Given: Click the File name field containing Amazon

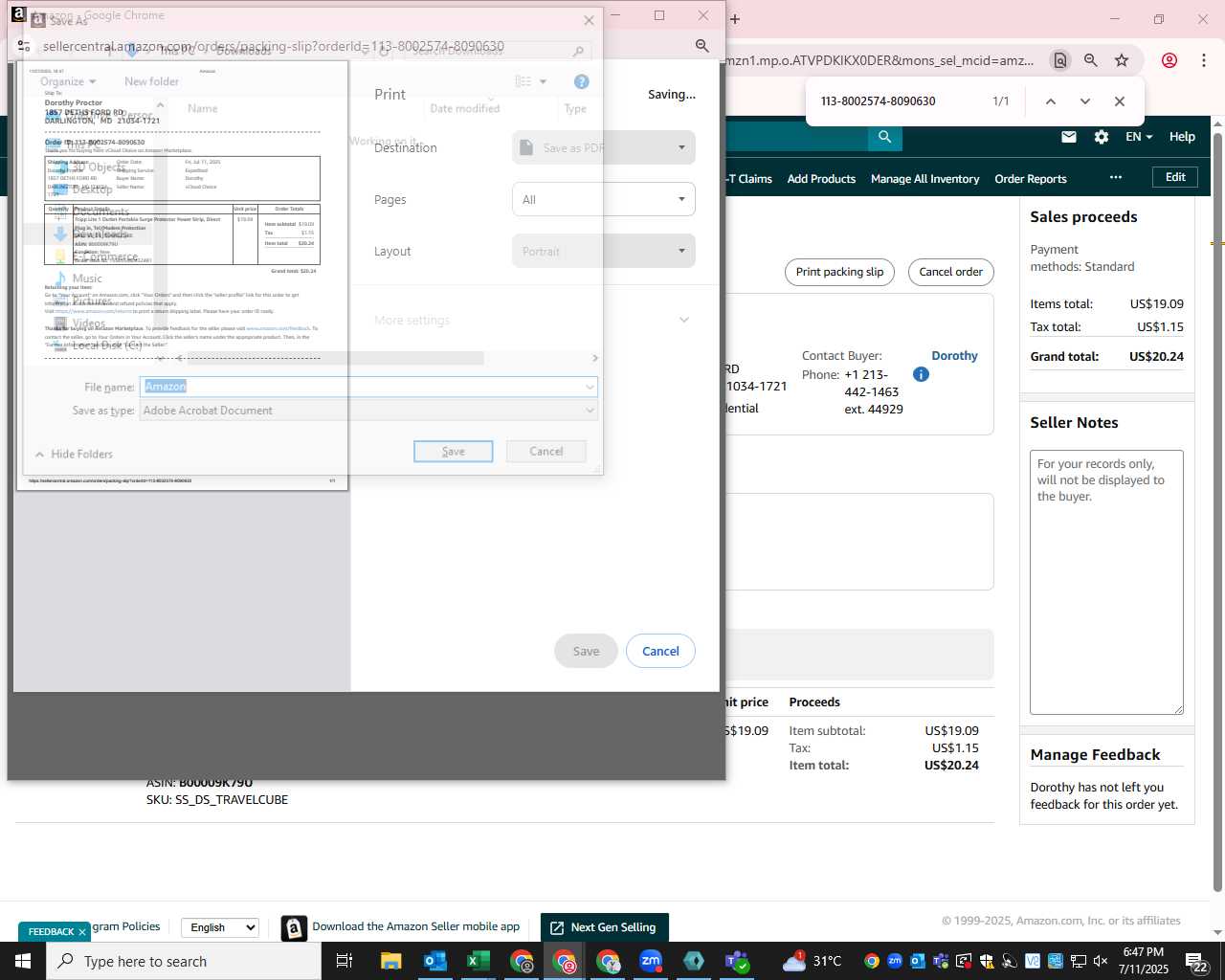Looking at the screenshot, I should point(369,387).
